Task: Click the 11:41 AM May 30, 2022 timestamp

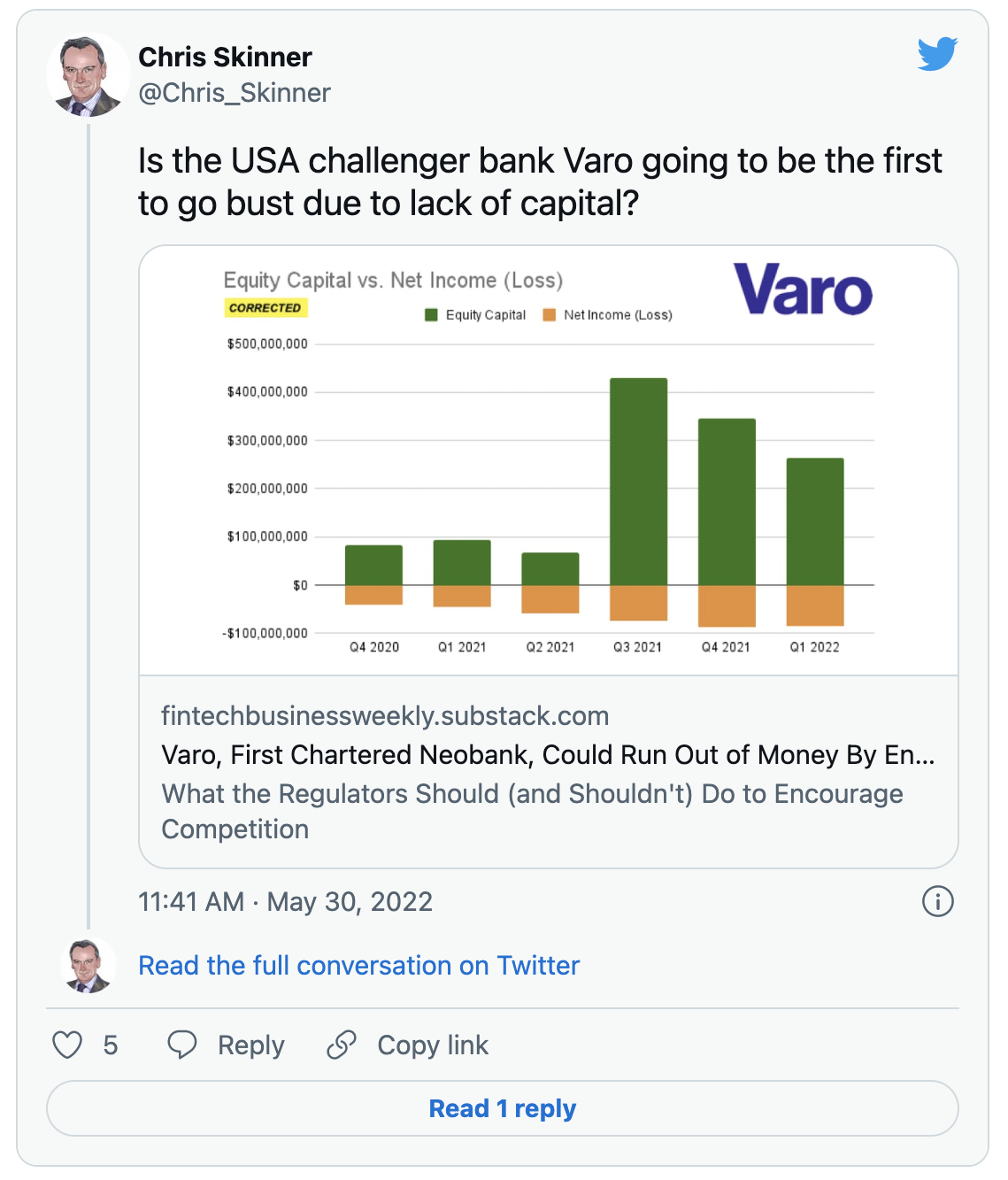Action: 285,901
